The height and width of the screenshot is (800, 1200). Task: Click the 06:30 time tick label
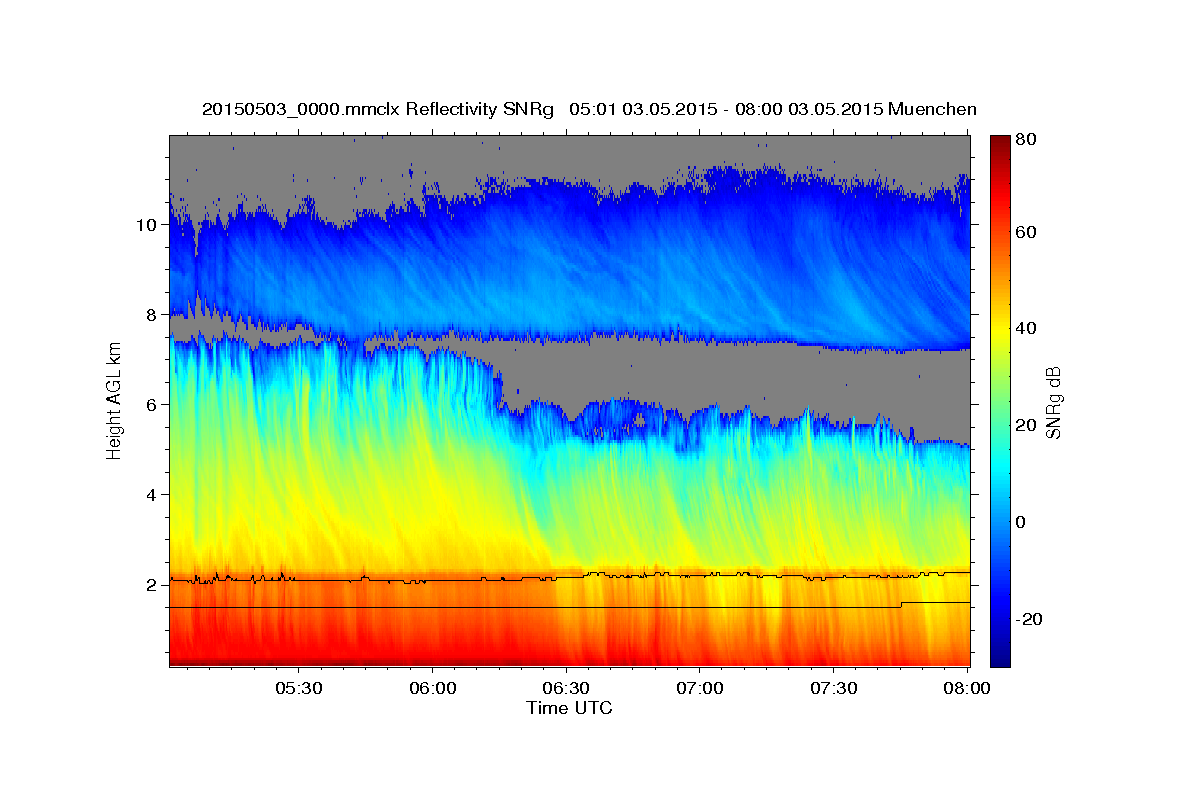coord(566,688)
